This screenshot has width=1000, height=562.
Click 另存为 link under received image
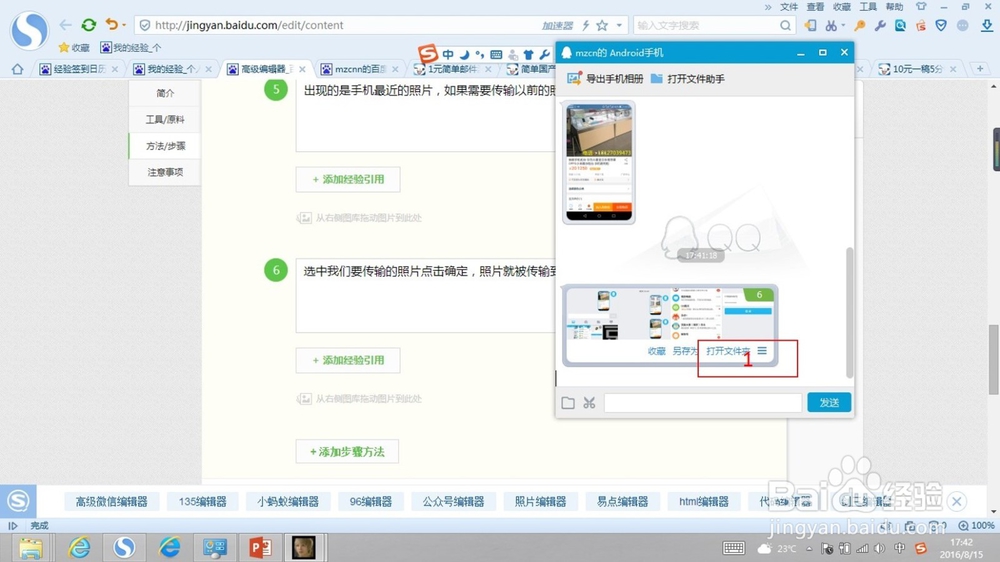pos(684,351)
